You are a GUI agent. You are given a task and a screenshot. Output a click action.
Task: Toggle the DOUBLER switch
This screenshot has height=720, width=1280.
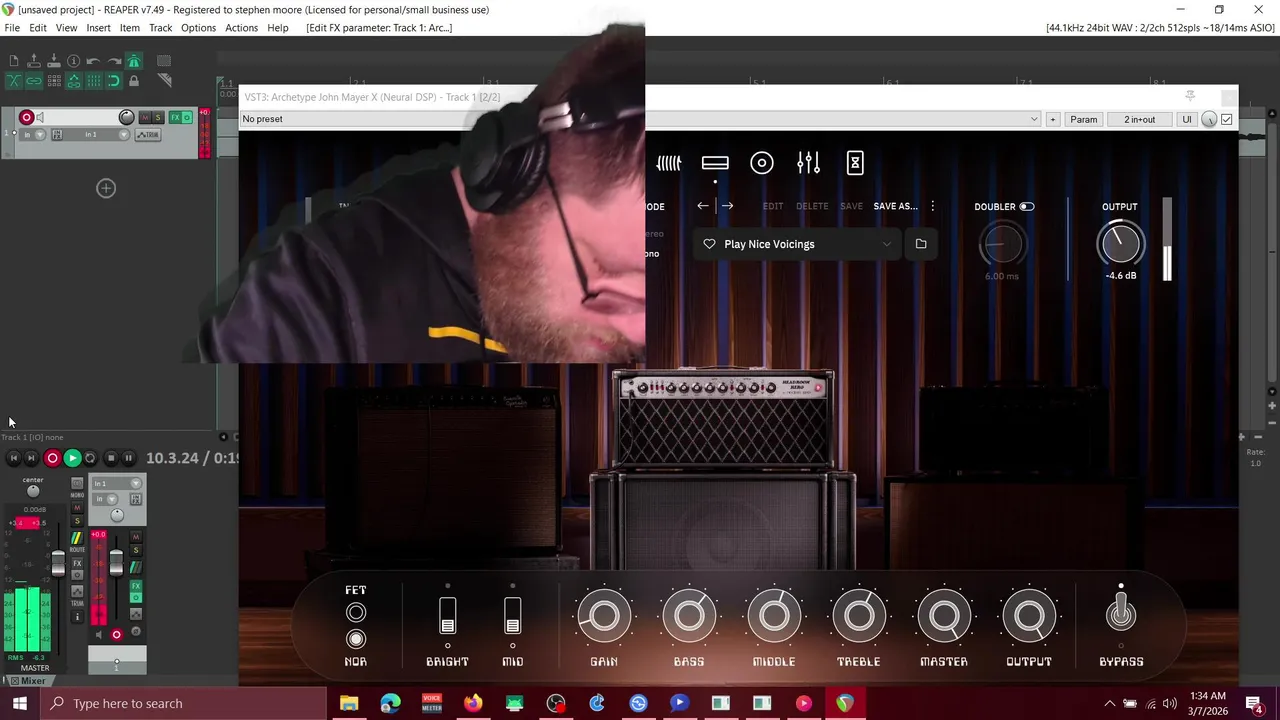pyautogui.click(x=1027, y=207)
